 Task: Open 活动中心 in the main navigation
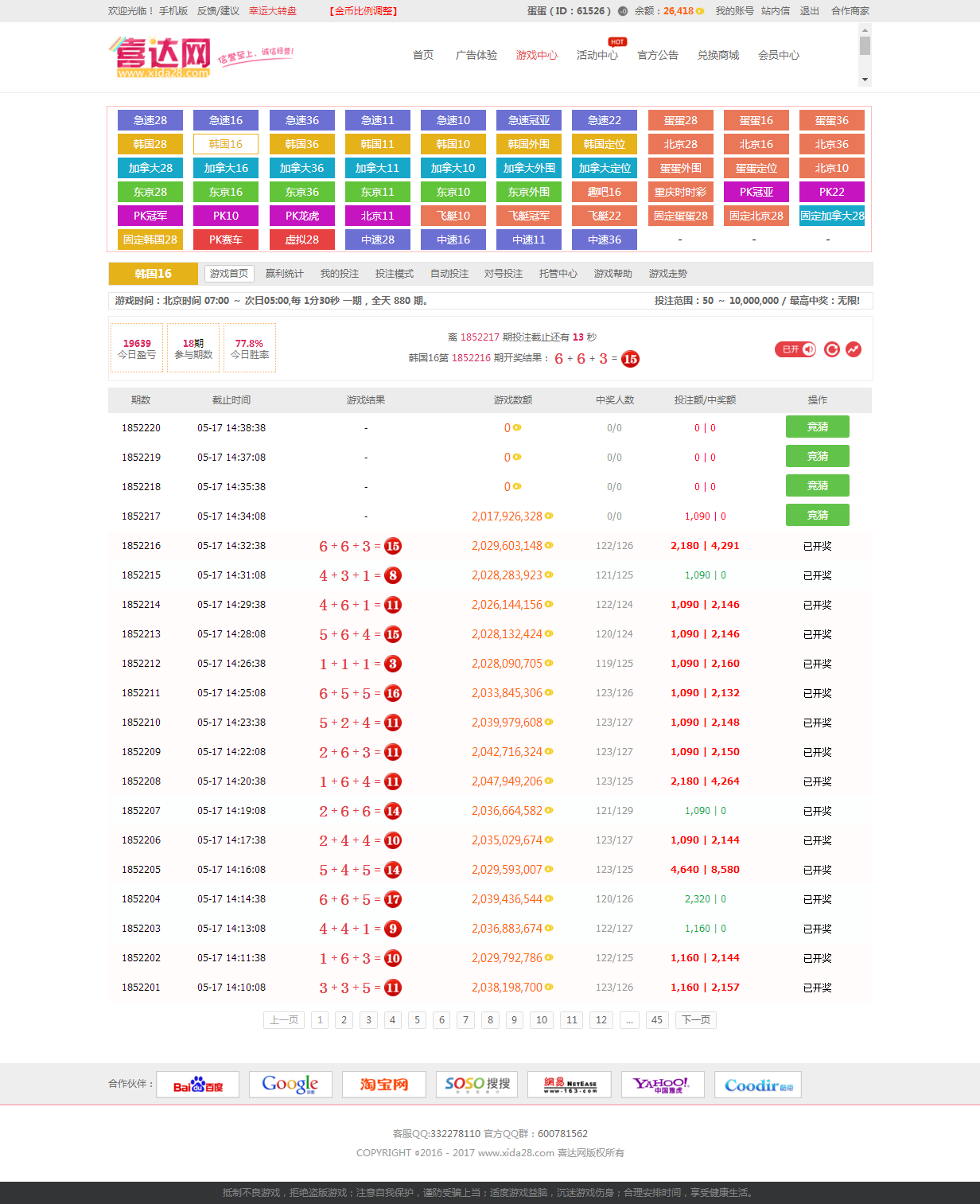(x=597, y=55)
